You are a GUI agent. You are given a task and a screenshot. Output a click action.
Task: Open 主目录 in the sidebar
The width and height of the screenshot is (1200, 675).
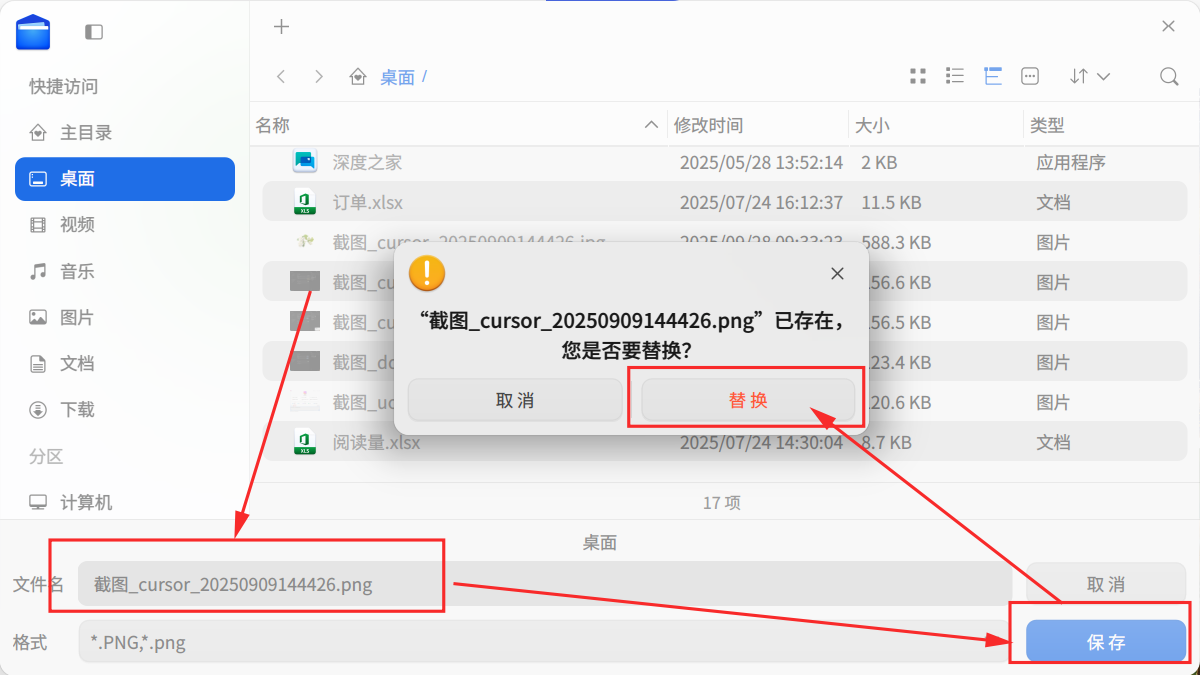tap(125, 132)
